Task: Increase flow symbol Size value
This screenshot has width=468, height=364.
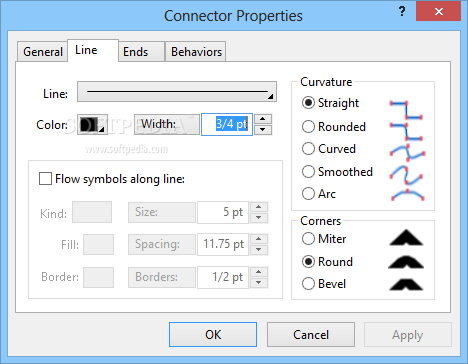Action: click(259, 207)
